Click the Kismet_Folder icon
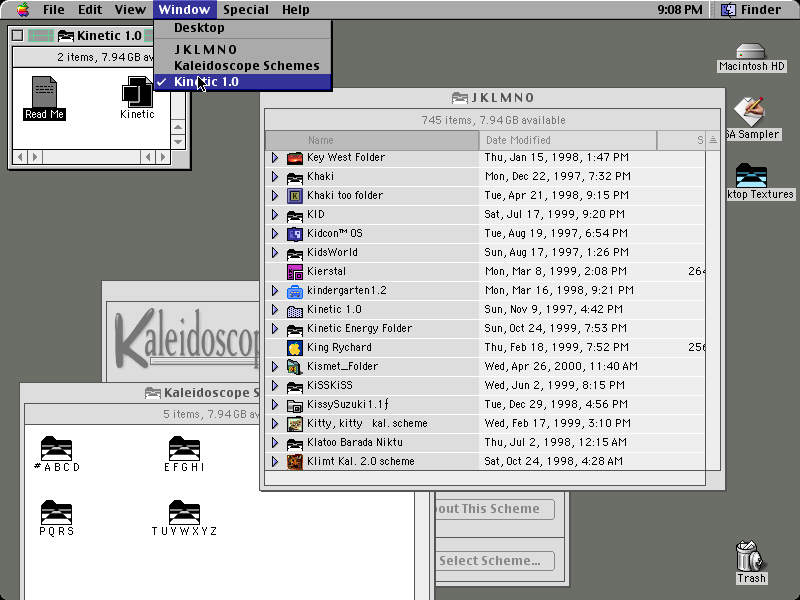Viewport: 800px width, 600px height. point(295,367)
